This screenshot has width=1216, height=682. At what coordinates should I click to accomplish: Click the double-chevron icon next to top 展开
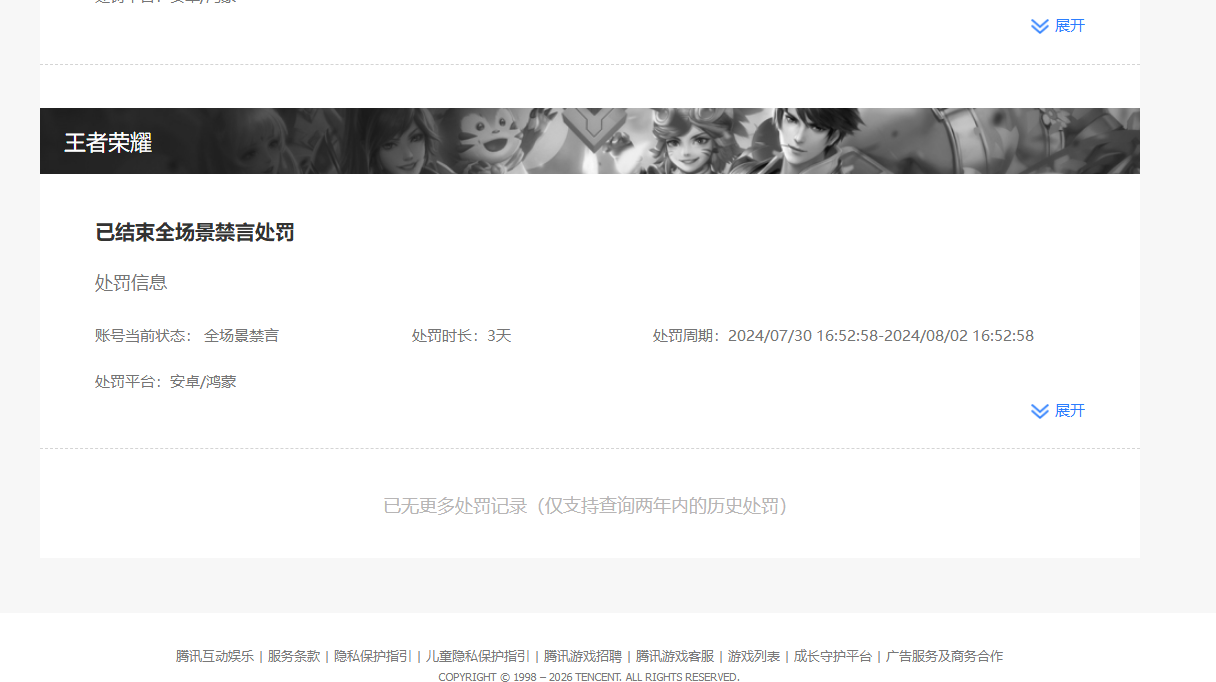[1040, 26]
